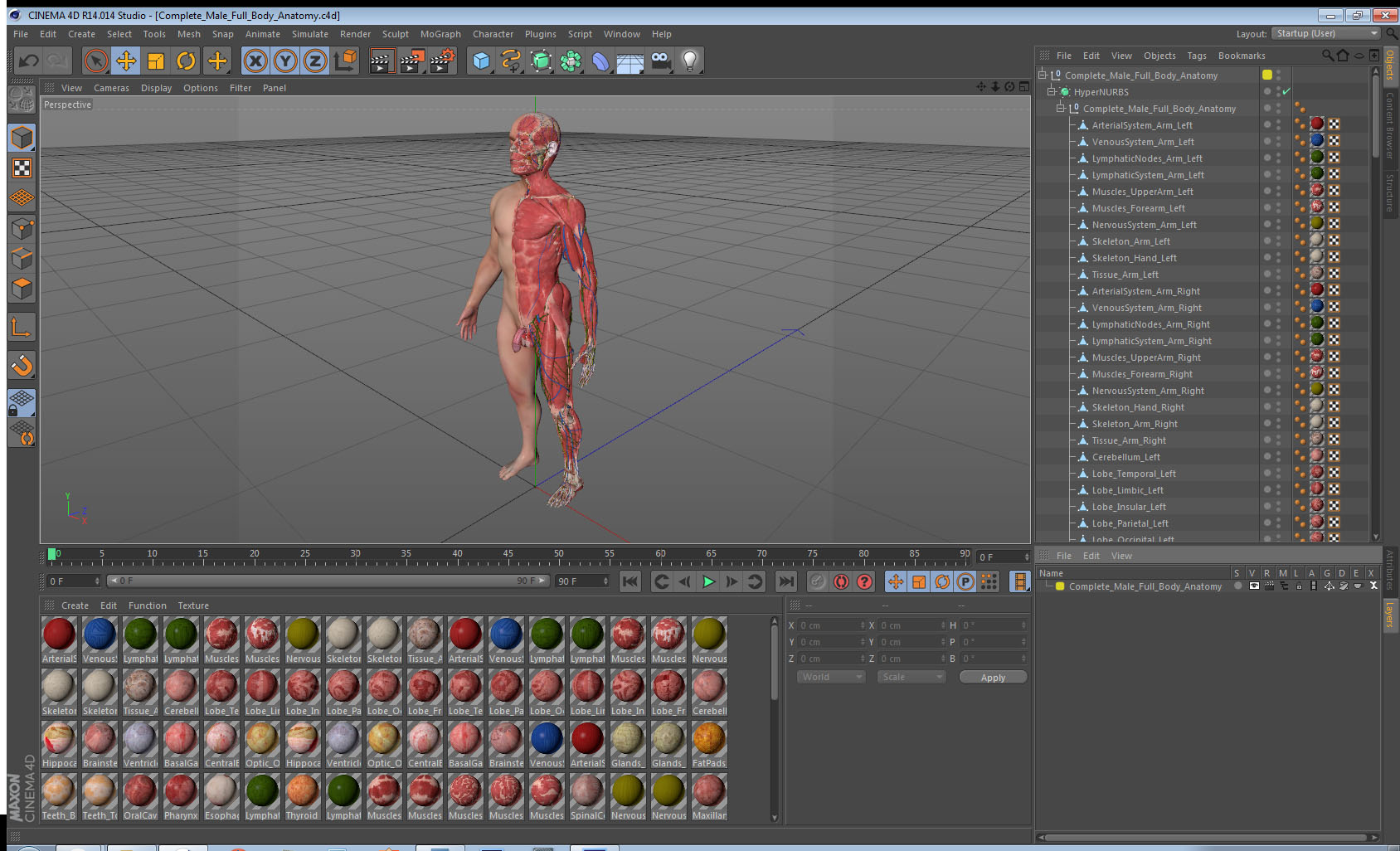Activate the Move tool in toolbar

tap(126, 61)
